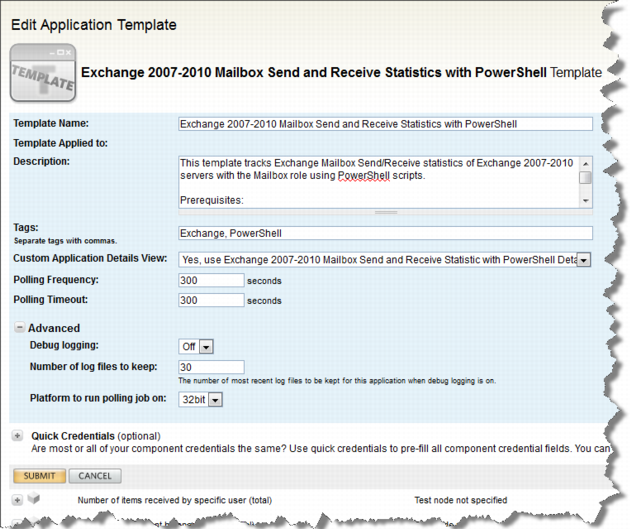630x529 pixels.
Task: Click the 'Polling Frequency:' label
Action: click(56, 280)
